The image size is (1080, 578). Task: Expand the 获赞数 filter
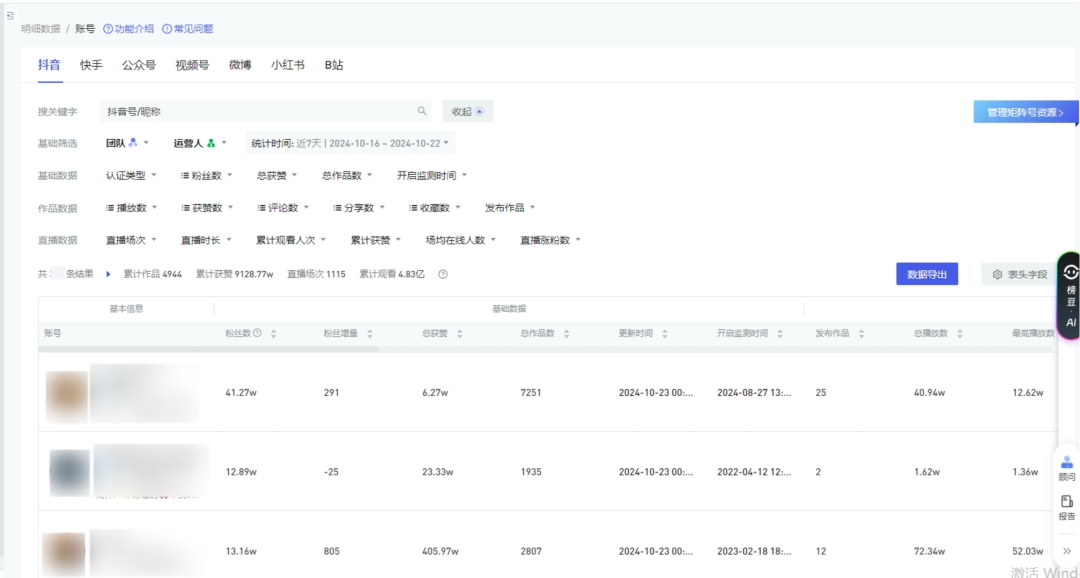[207, 208]
